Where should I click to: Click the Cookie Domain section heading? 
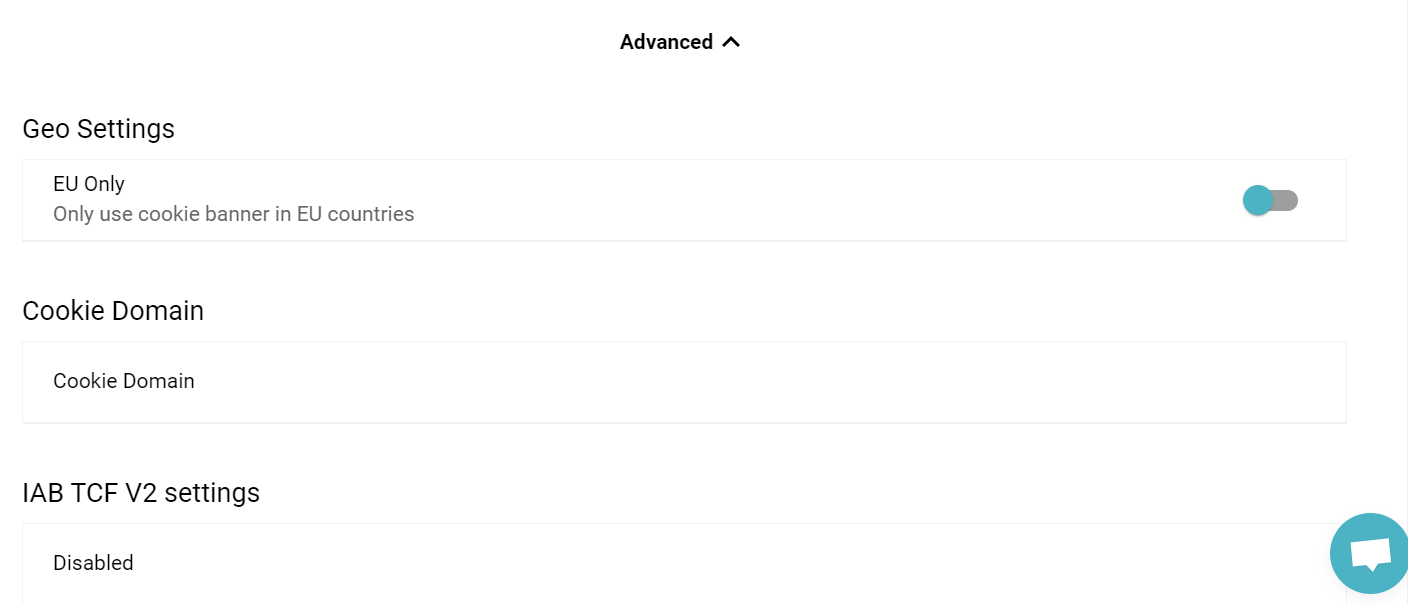tap(113, 311)
